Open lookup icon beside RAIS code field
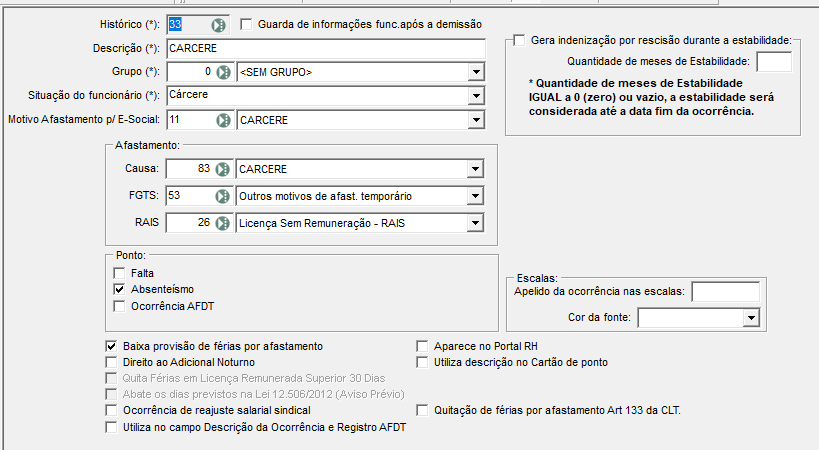819x450 pixels. pos(223,223)
